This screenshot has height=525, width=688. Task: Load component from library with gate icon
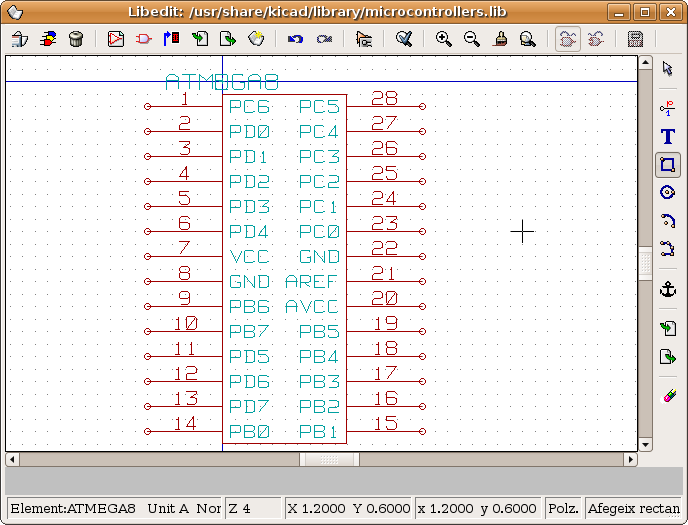(x=143, y=39)
